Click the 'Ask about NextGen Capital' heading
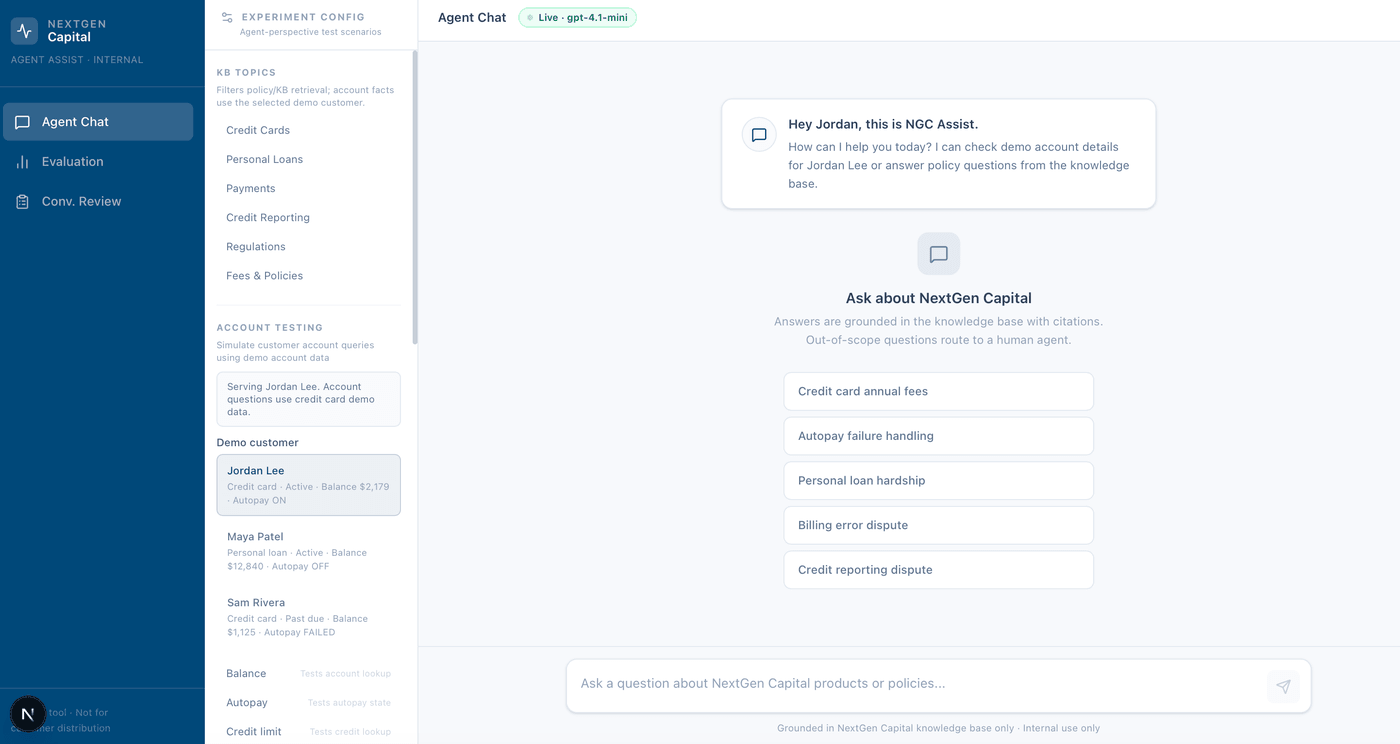 pos(938,298)
